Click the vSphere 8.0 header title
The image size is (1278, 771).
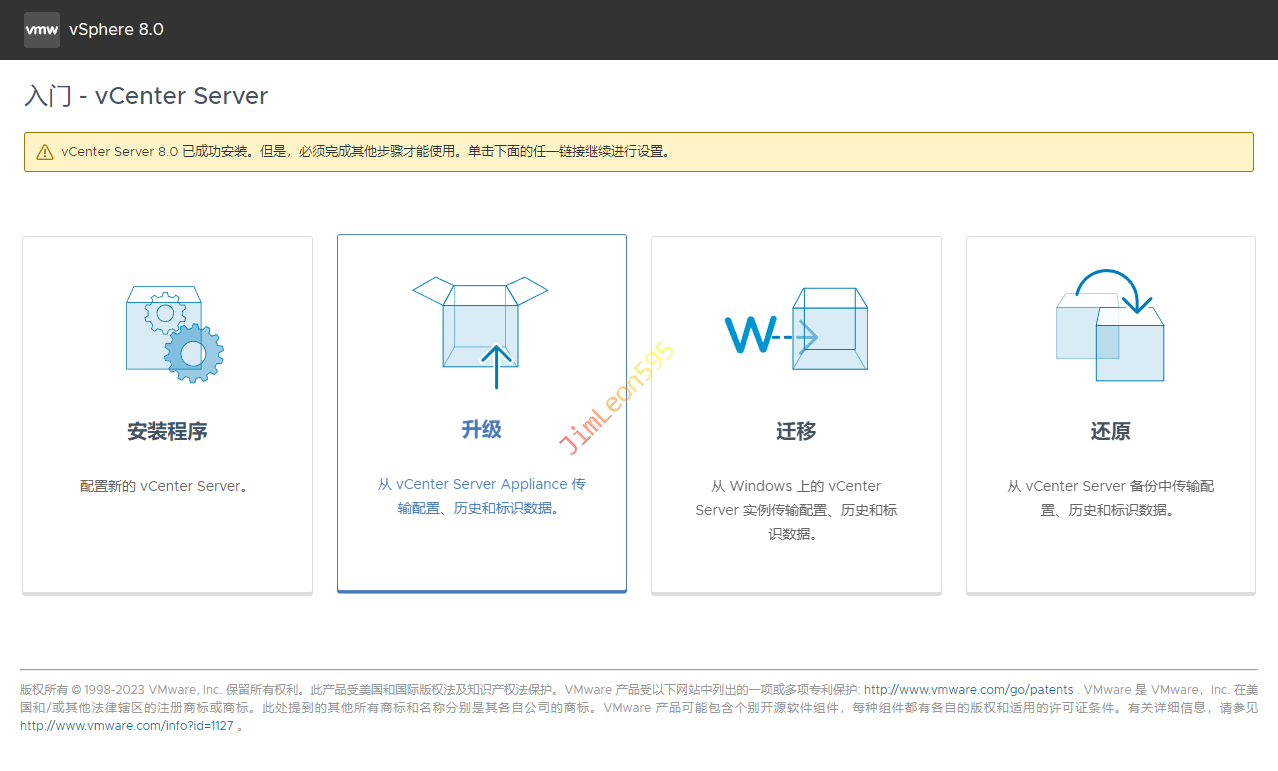point(116,30)
